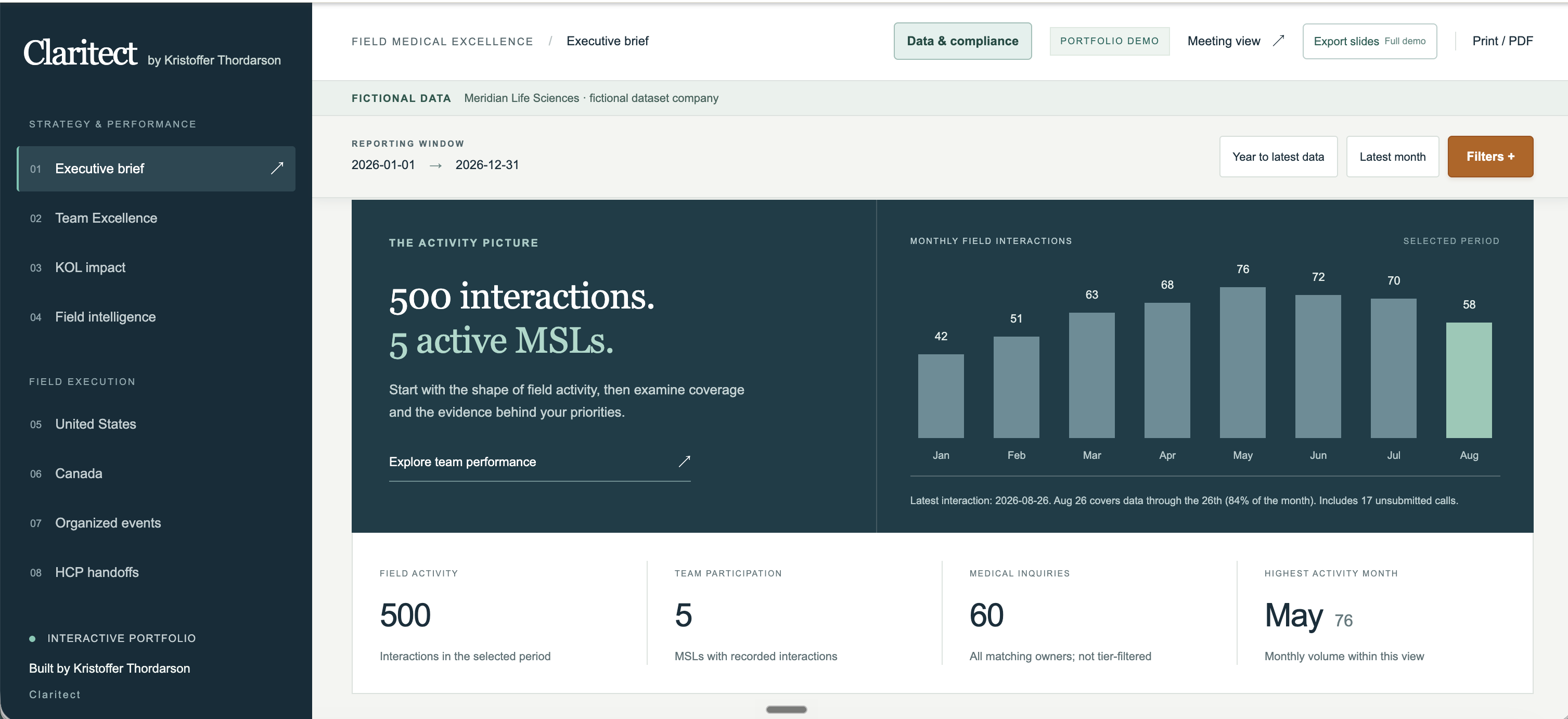Click the Jul bar showing 70
Image resolution: width=1568 pixels, height=719 pixels.
pos(1393,368)
